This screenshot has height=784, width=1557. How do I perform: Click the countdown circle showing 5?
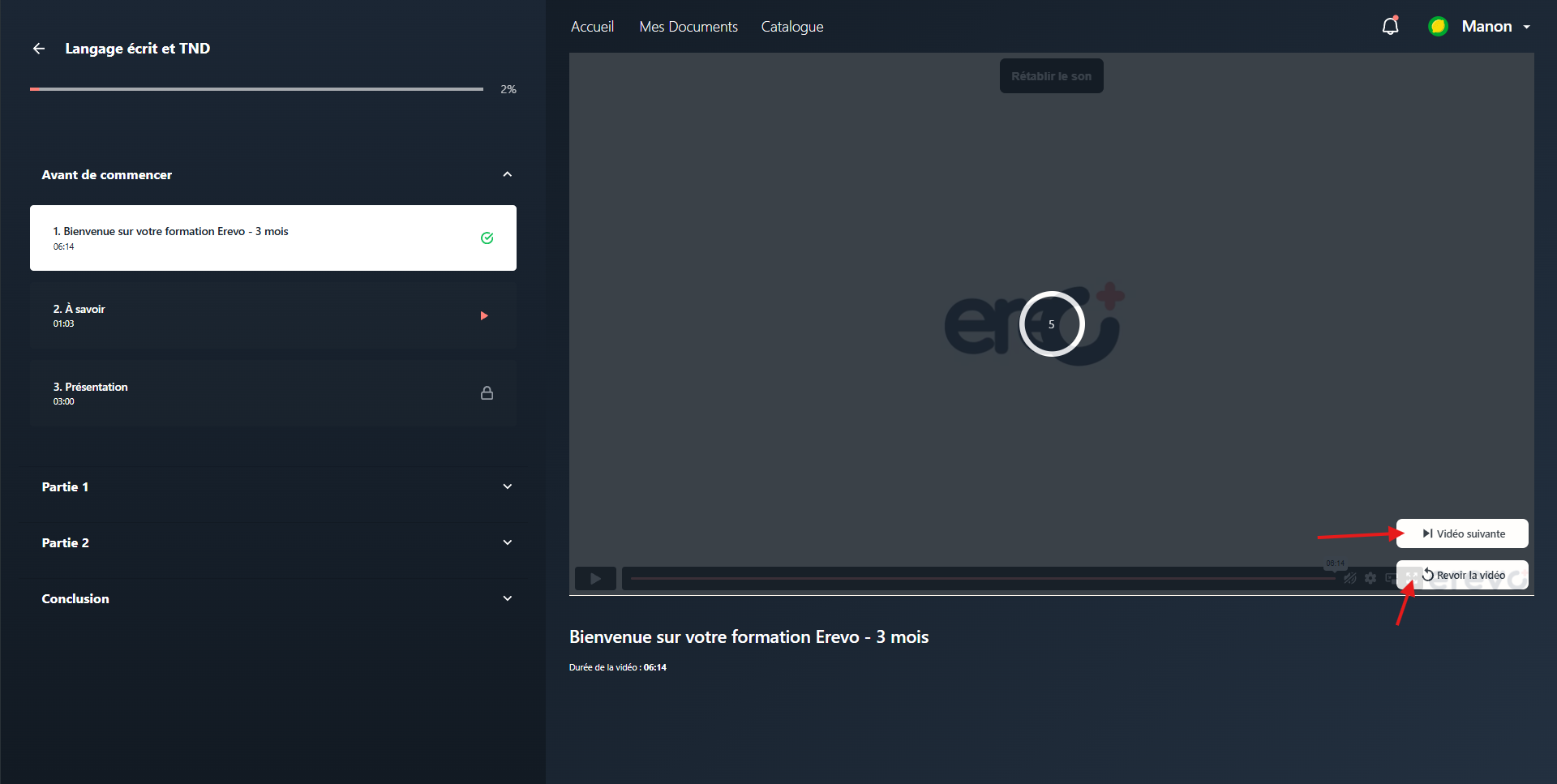[x=1051, y=323]
